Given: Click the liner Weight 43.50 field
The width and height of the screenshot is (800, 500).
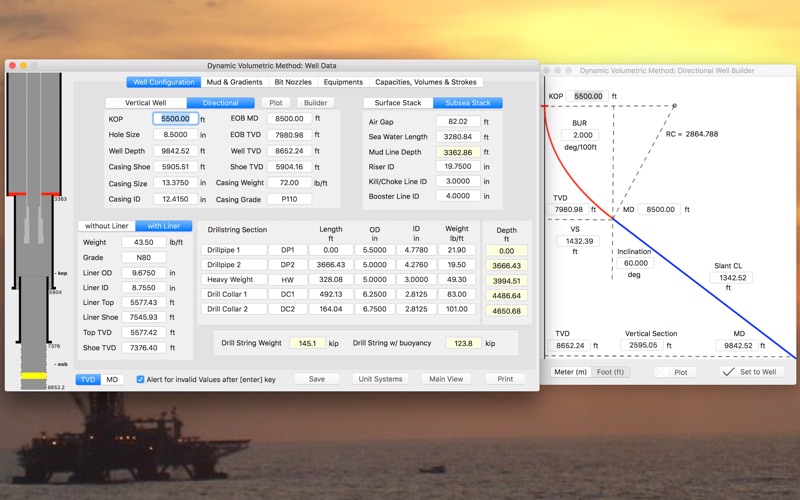Looking at the screenshot, I should click(144, 242).
